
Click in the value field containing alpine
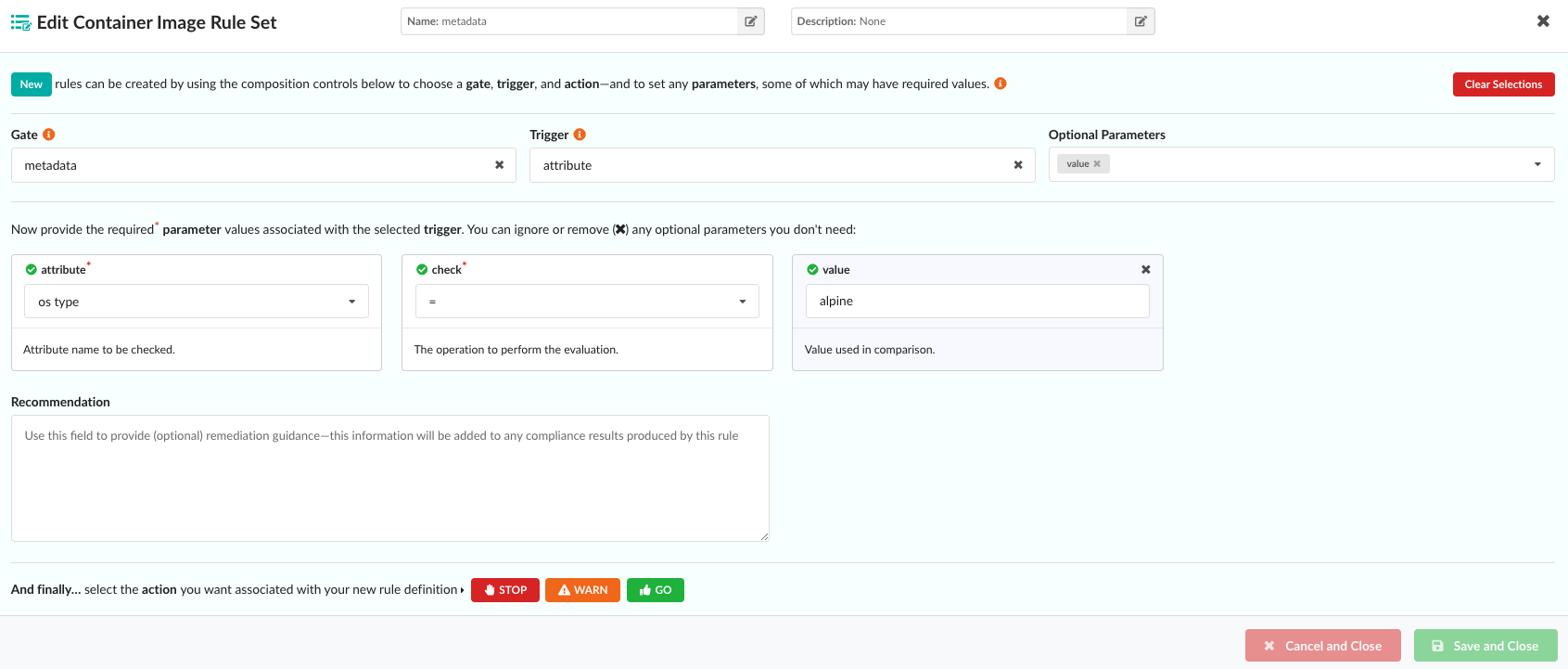coord(977,302)
